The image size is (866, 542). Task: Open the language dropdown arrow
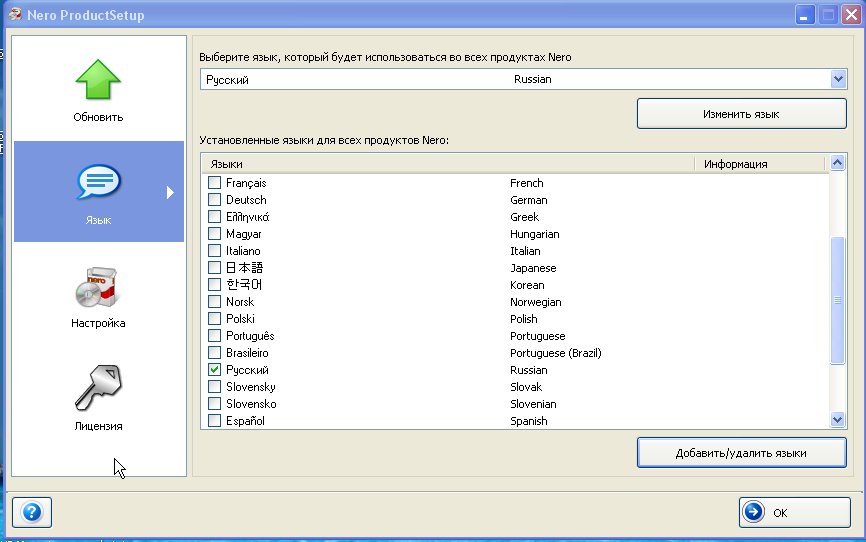click(x=838, y=79)
